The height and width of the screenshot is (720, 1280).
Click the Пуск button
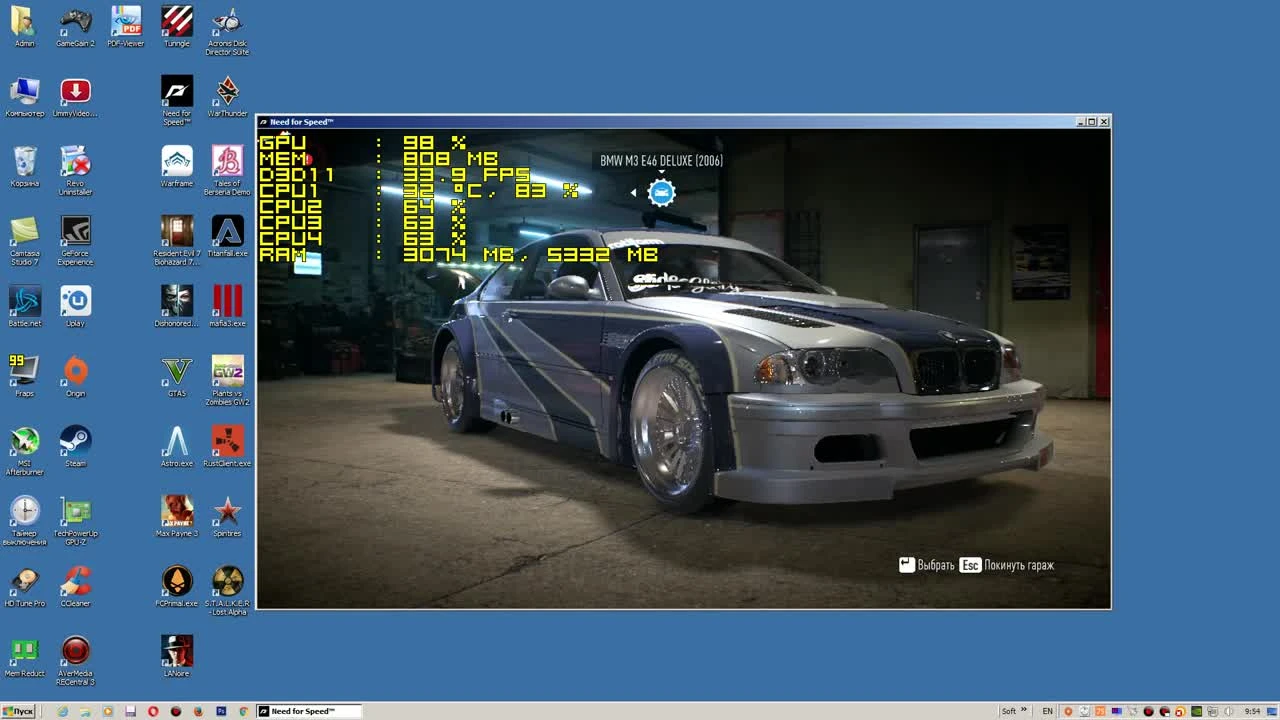18,711
